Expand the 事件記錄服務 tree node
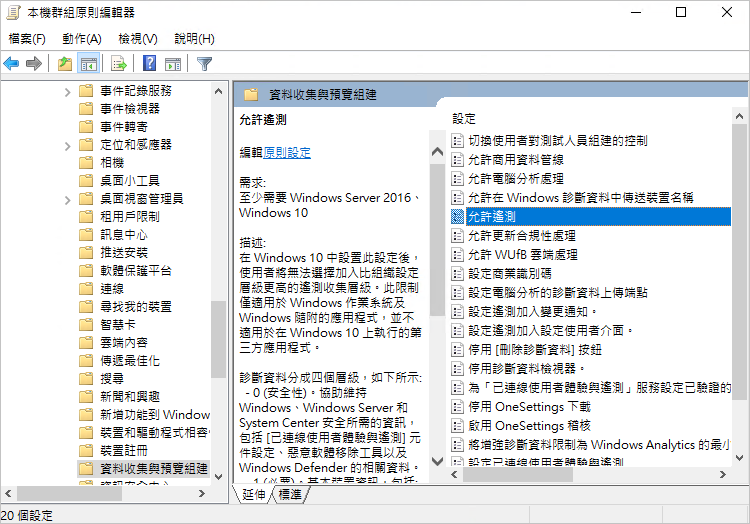Image resolution: width=750 pixels, height=524 pixels. point(67,91)
